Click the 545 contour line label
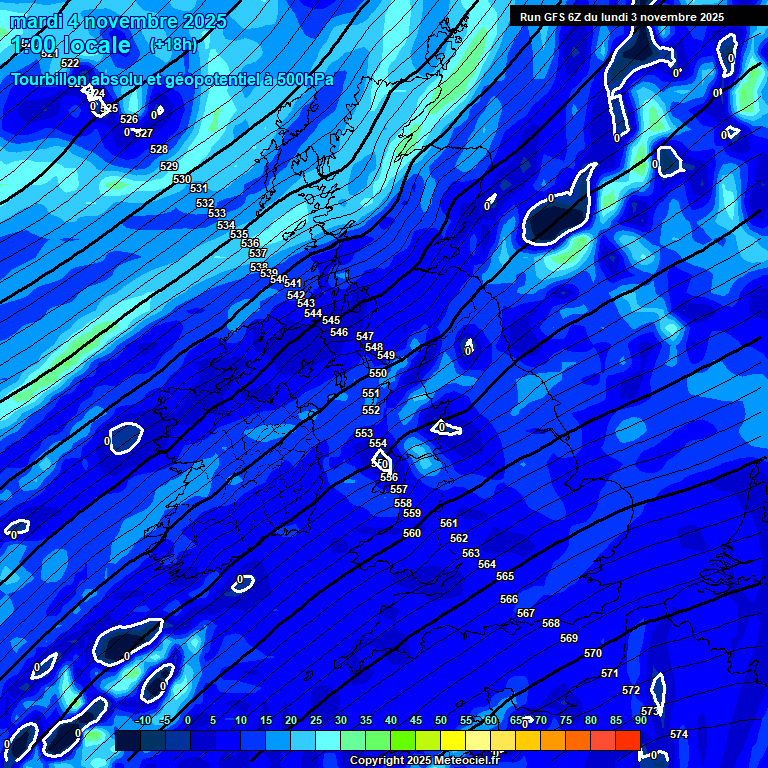 [x=331, y=321]
